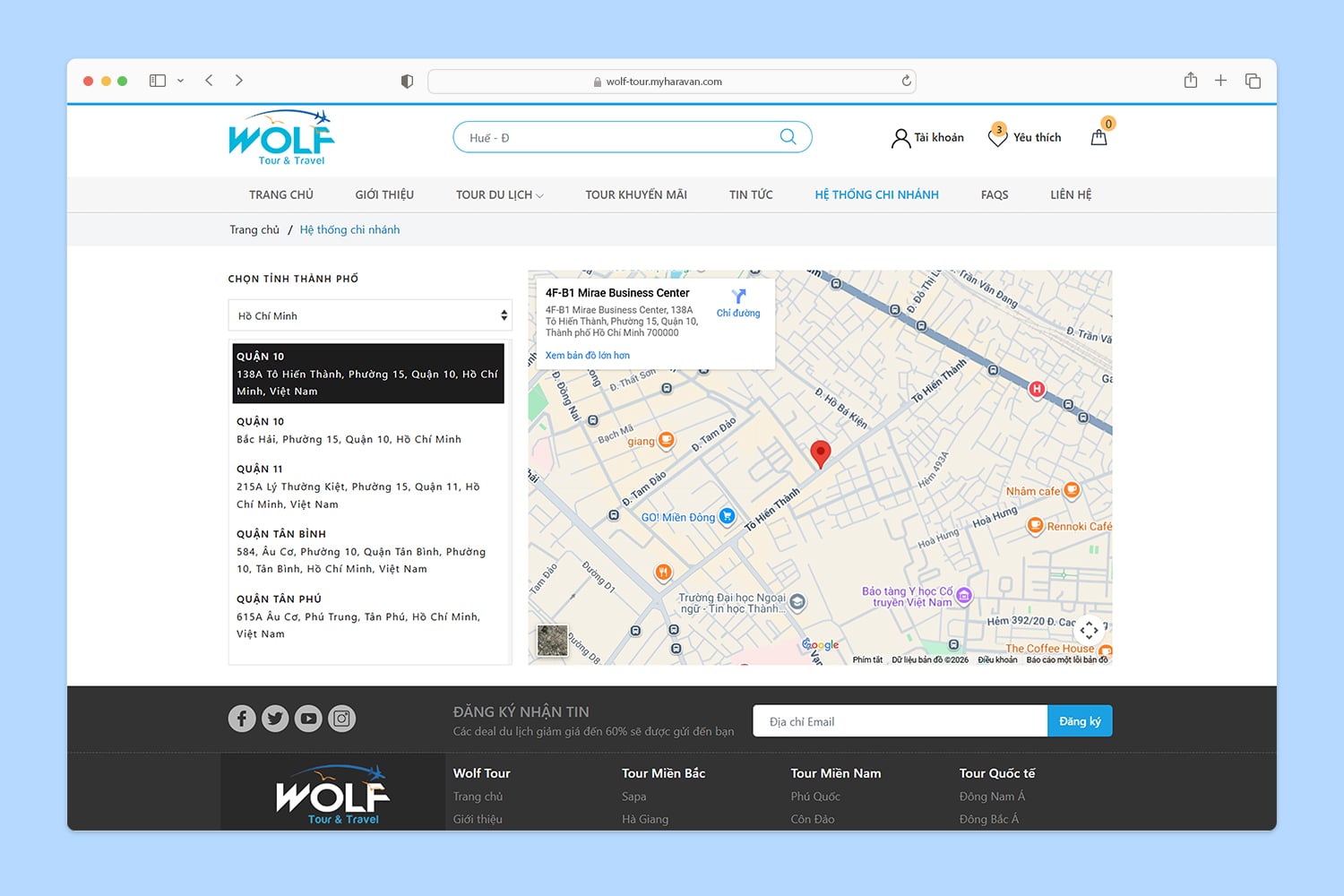Screen dimensions: 1344x896
Task: Open the Twitter icon in footer
Action: (275, 718)
